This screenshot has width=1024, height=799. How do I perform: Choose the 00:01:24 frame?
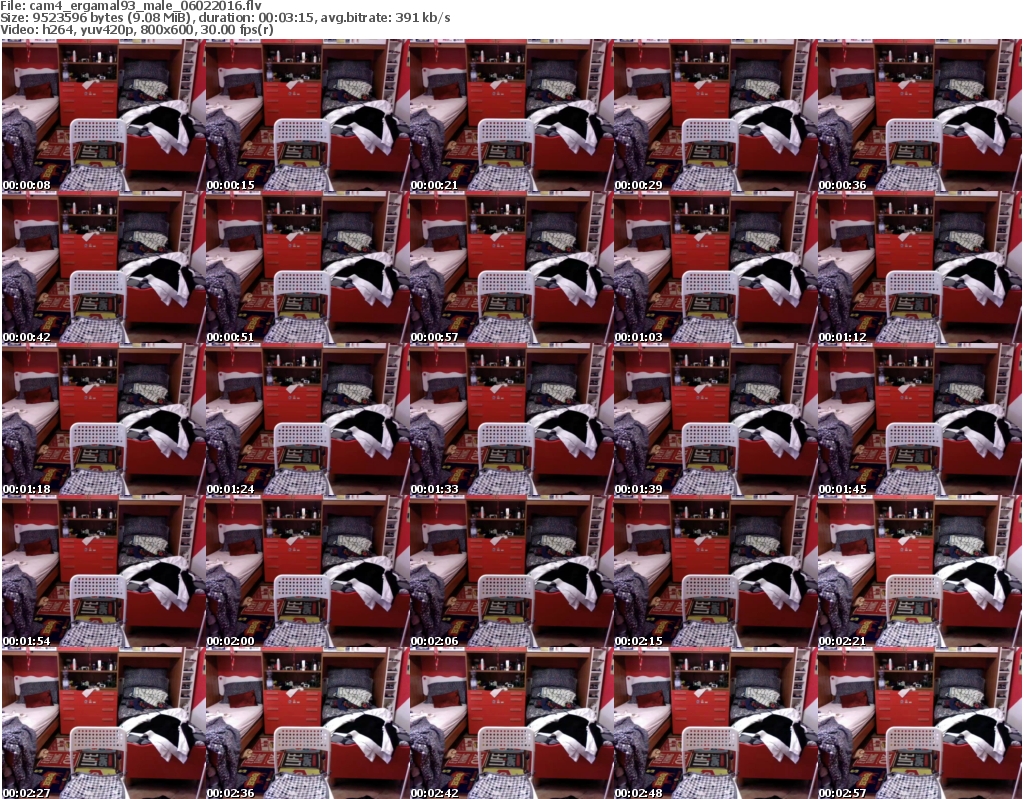click(308, 419)
